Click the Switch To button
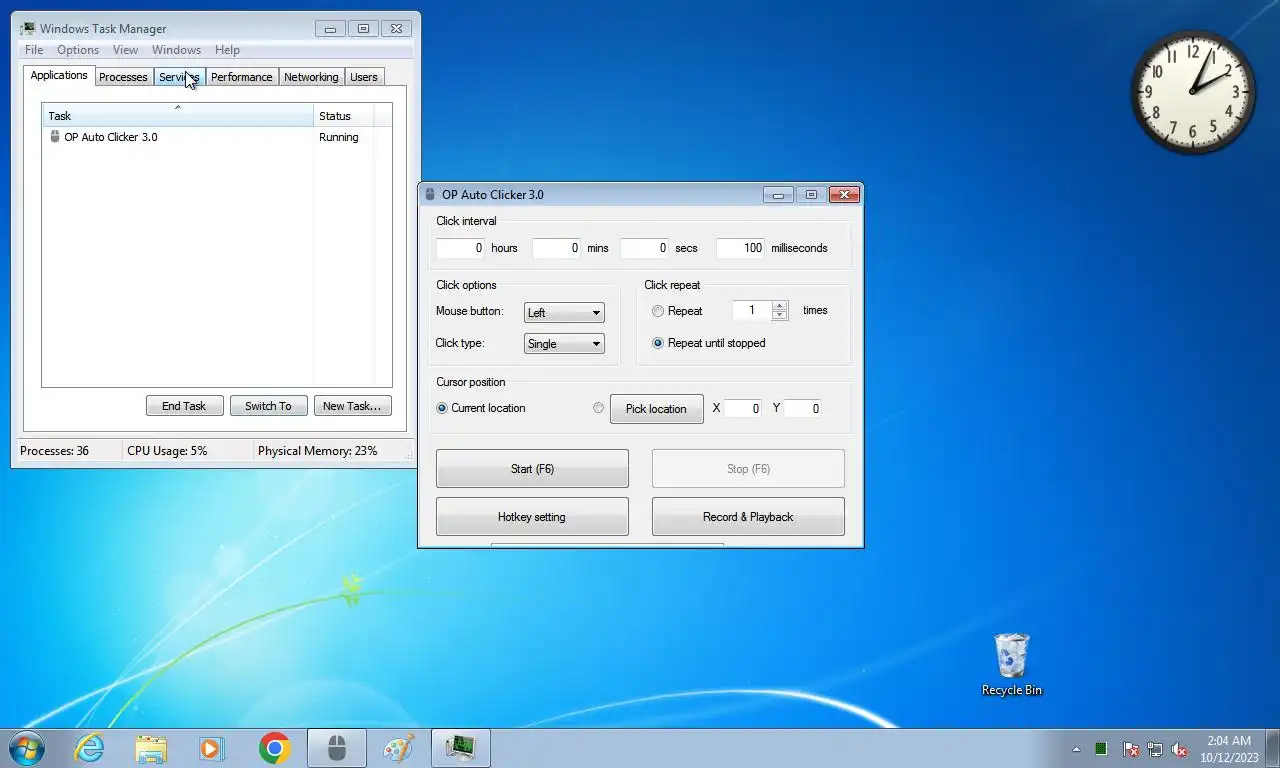This screenshot has height=768, width=1280. [268, 406]
